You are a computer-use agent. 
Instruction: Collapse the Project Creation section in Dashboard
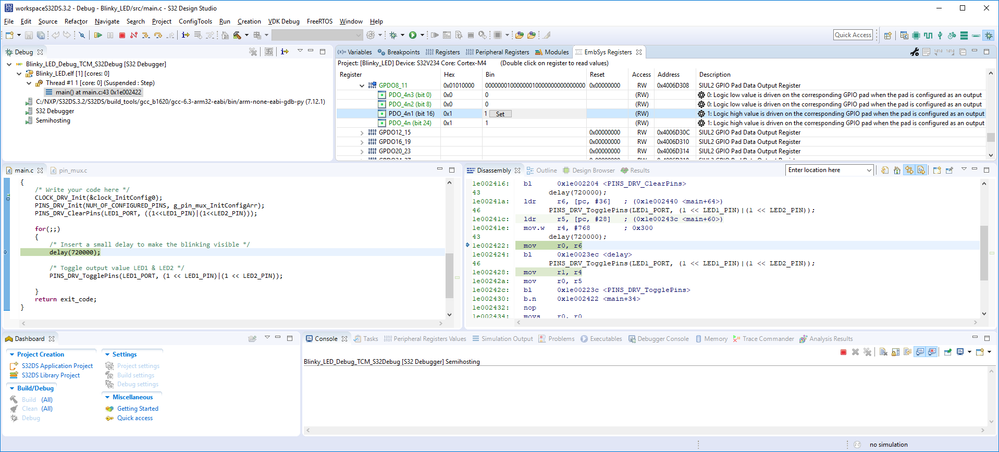(x=11, y=354)
